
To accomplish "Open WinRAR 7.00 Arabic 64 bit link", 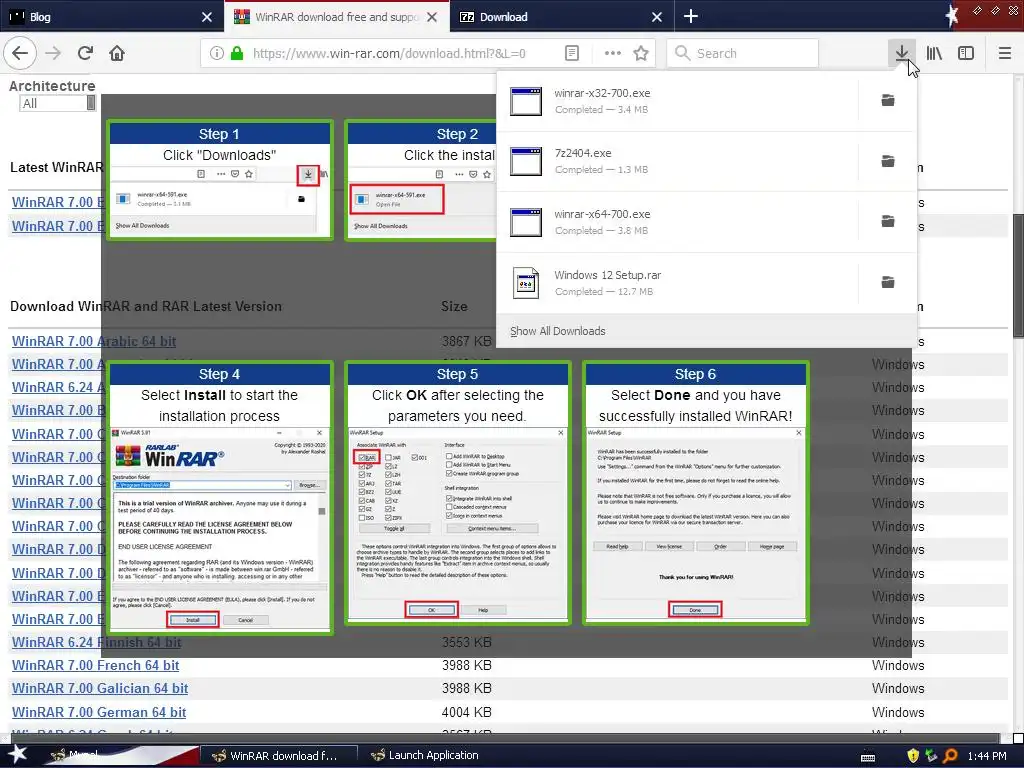I will coord(94,341).
